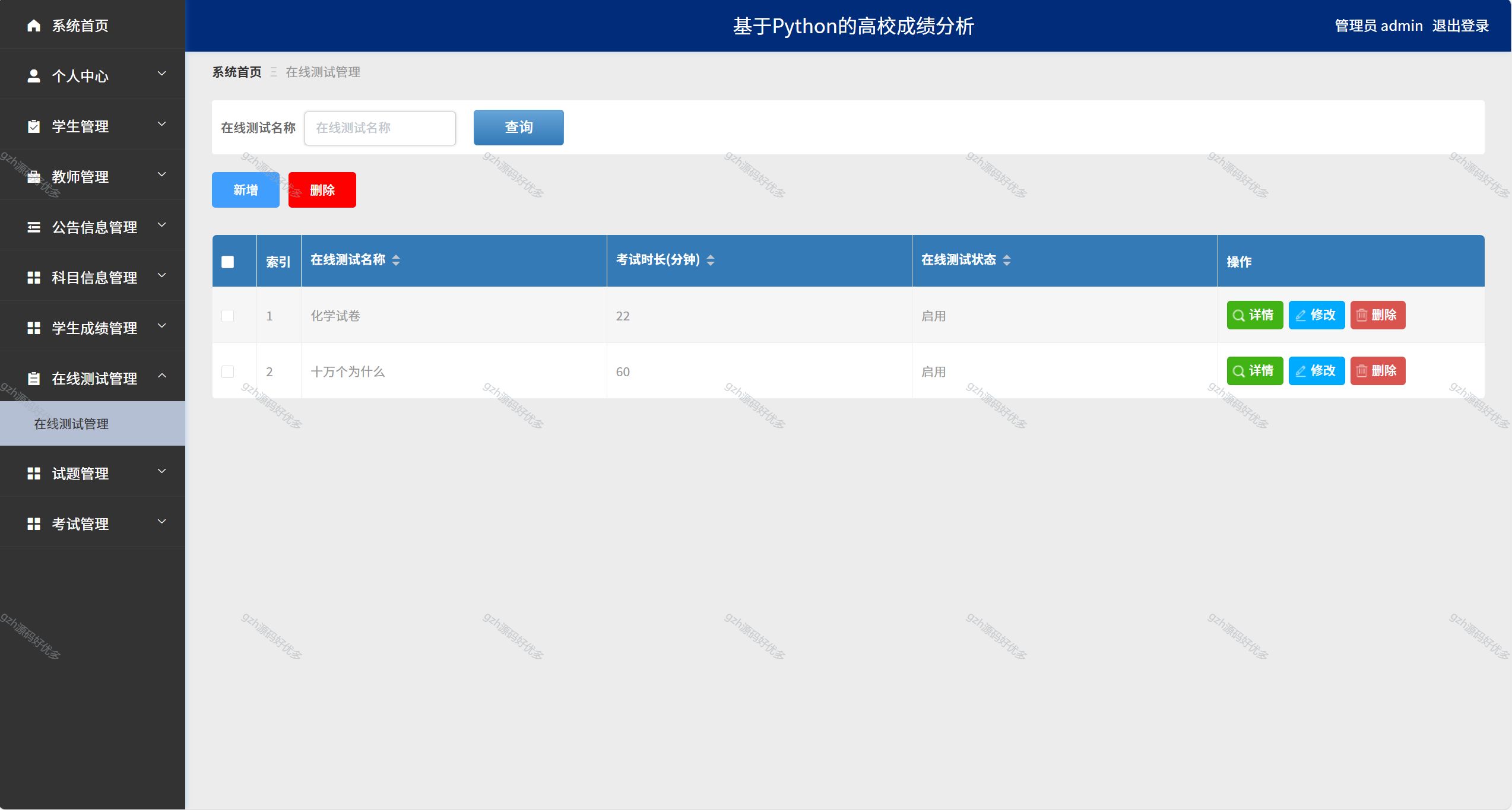
Task: Toggle the select-all checkbox in table header
Action: [x=227, y=262]
